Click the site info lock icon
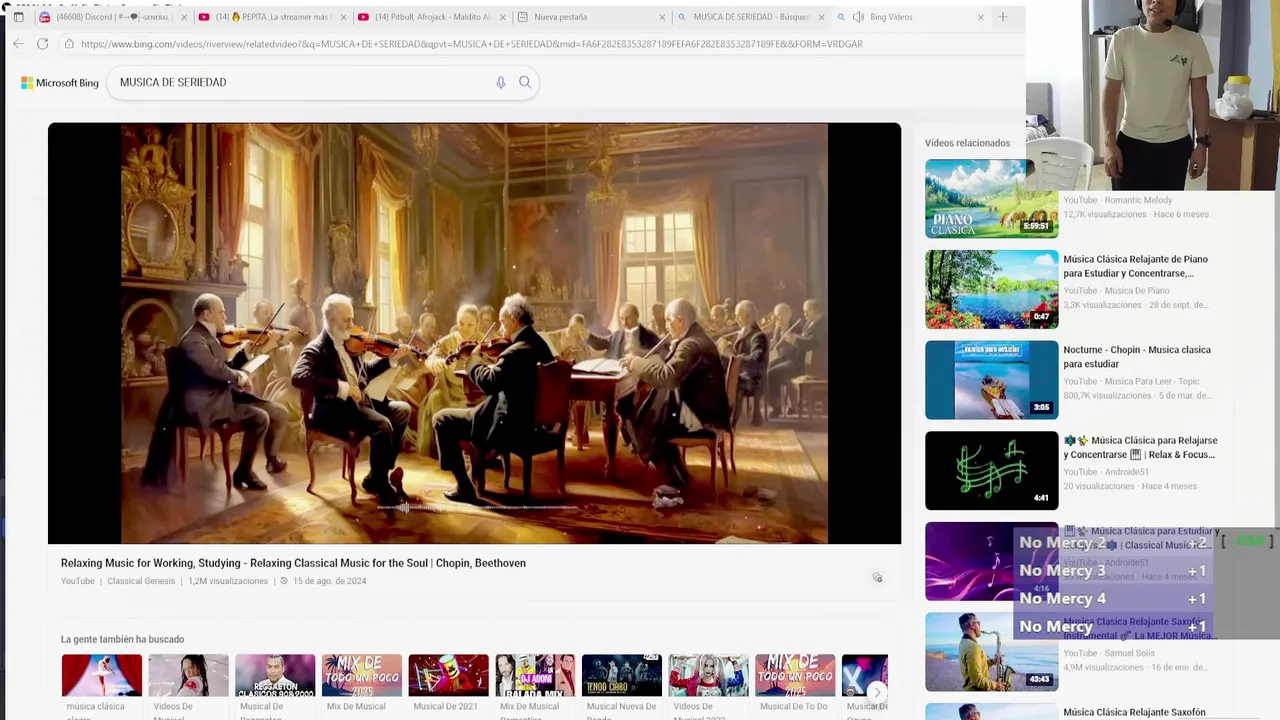This screenshot has width=1280, height=720. [x=68, y=44]
